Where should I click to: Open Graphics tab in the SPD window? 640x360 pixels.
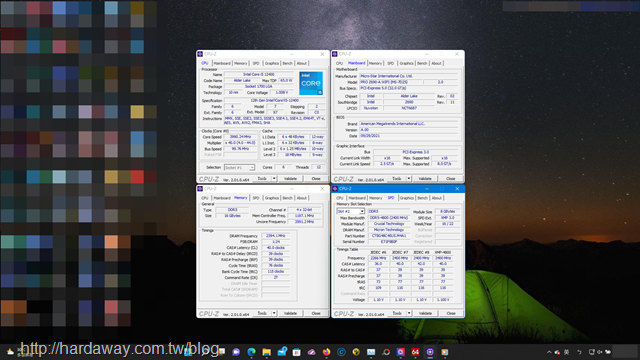pos(407,198)
